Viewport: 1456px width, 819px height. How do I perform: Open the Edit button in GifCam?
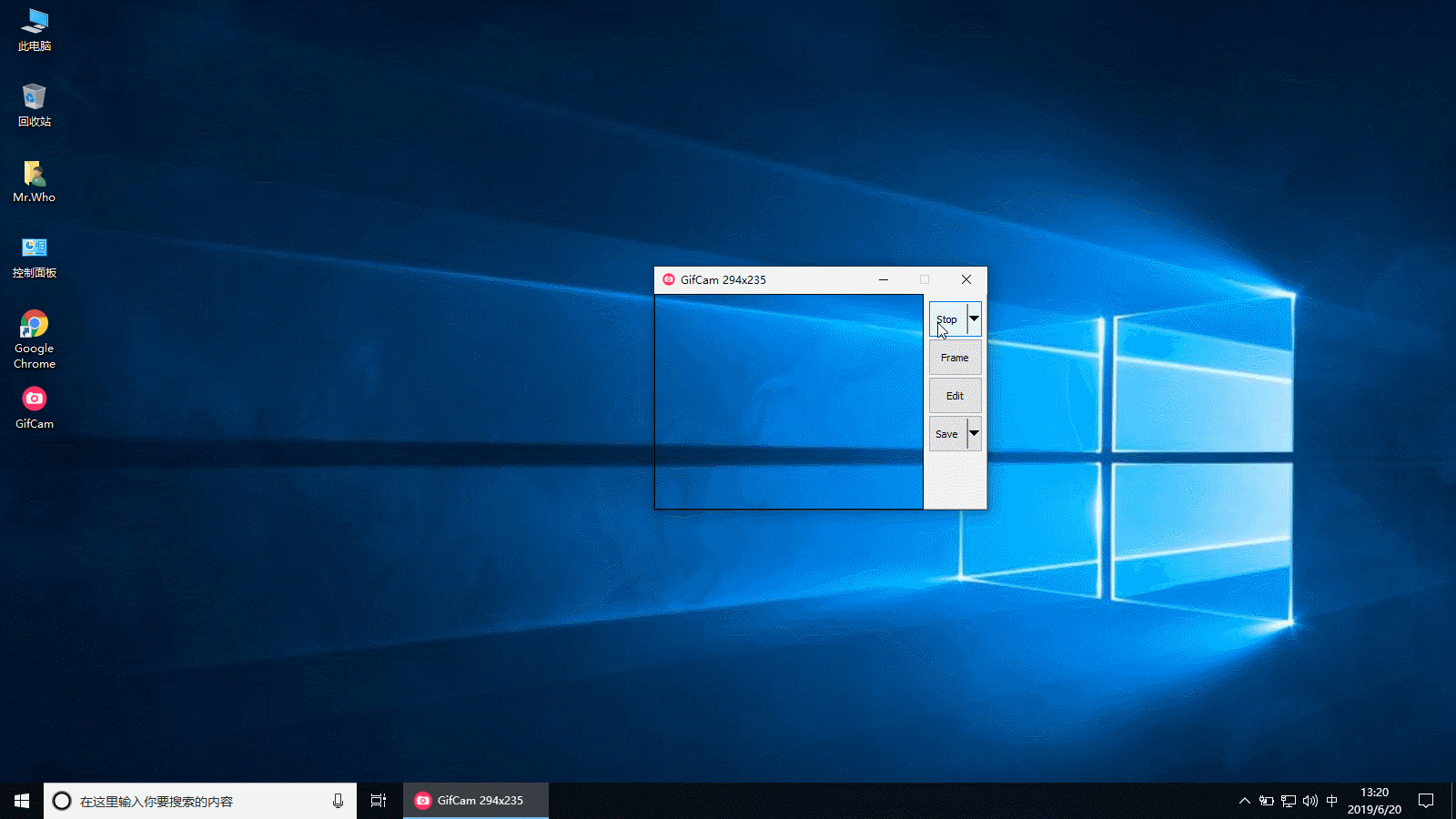955,396
